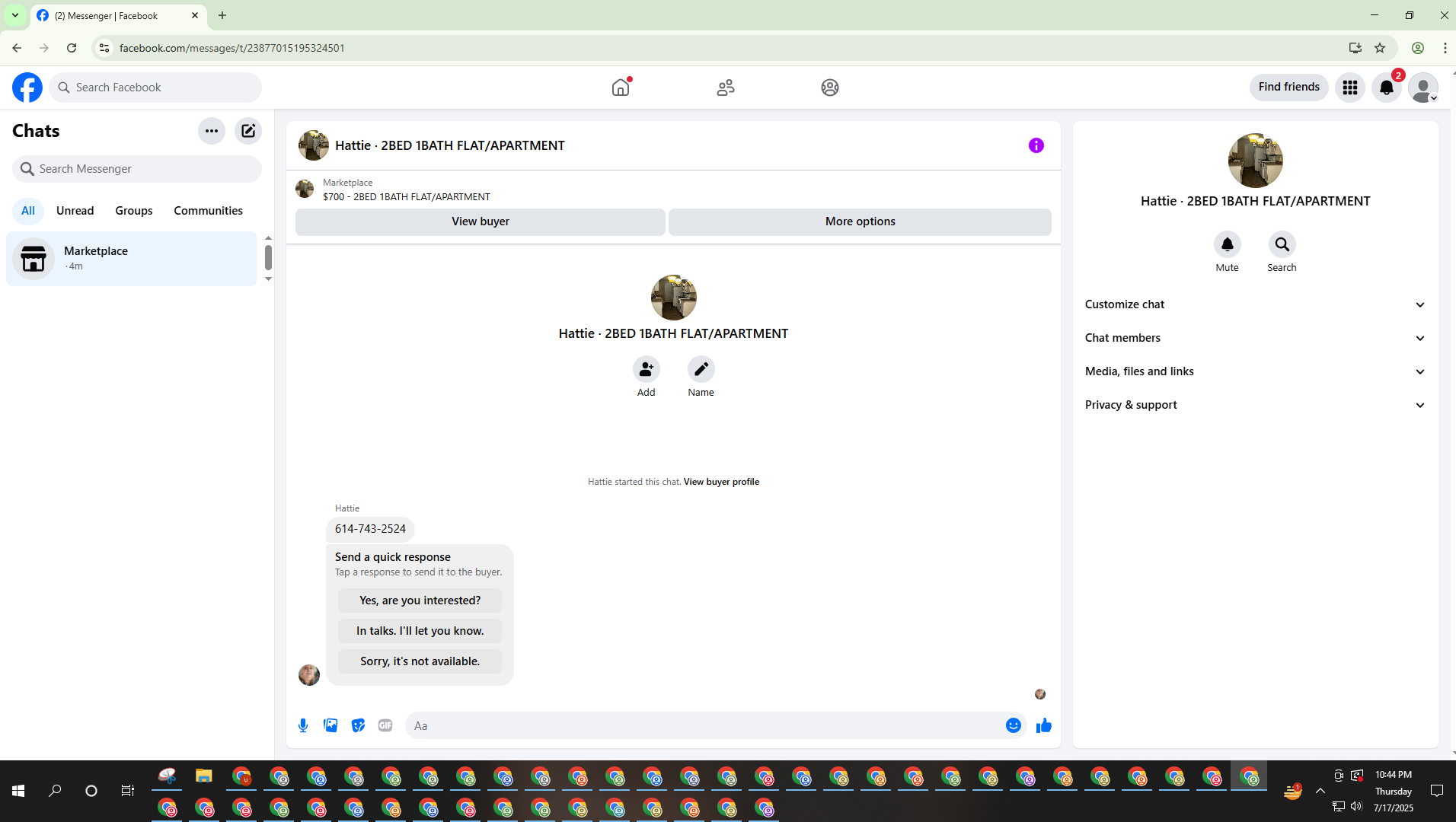Send "Sorry, it's not available." response
The image size is (1456, 822).
pyautogui.click(x=420, y=661)
